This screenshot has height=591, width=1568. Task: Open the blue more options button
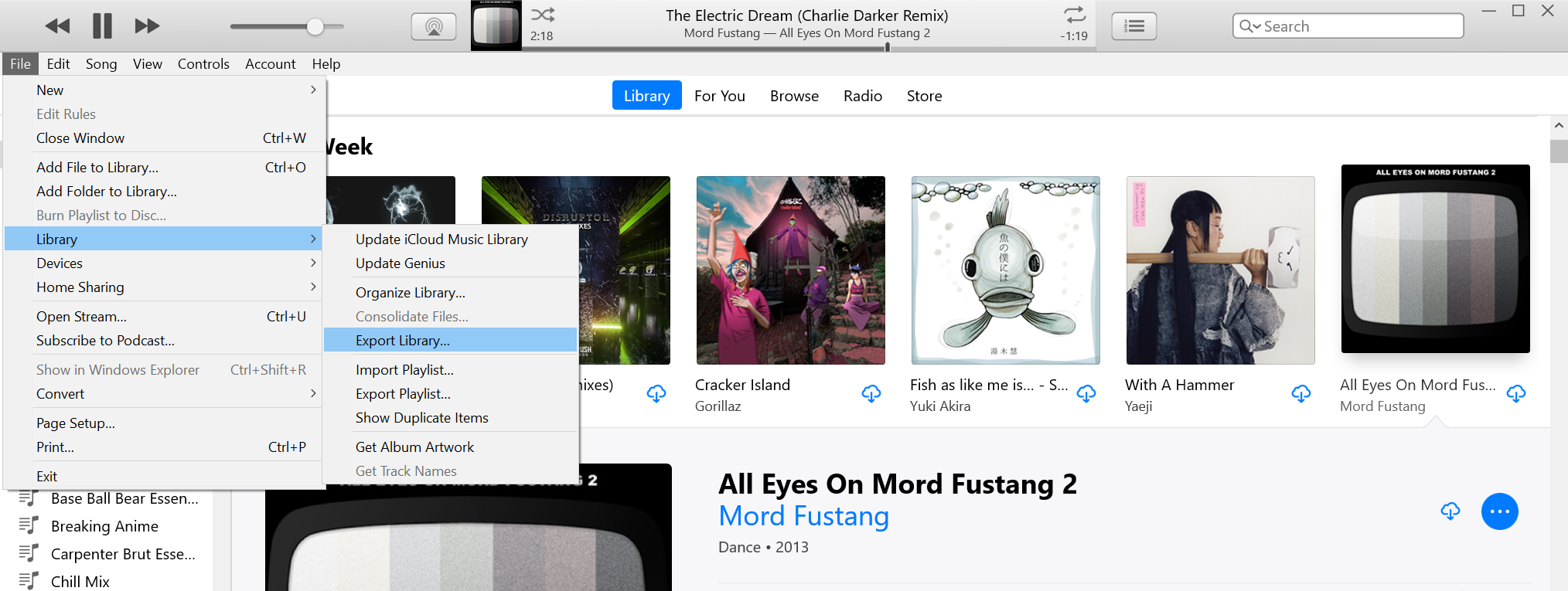coord(1500,511)
